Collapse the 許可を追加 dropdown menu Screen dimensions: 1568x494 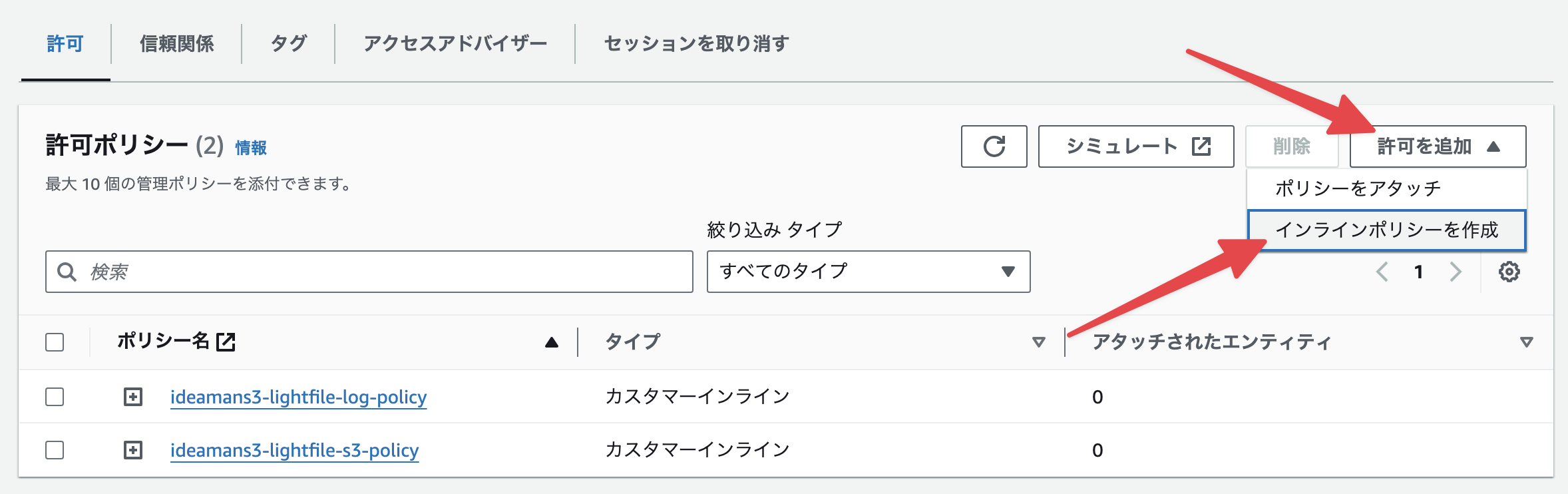(1436, 146)
